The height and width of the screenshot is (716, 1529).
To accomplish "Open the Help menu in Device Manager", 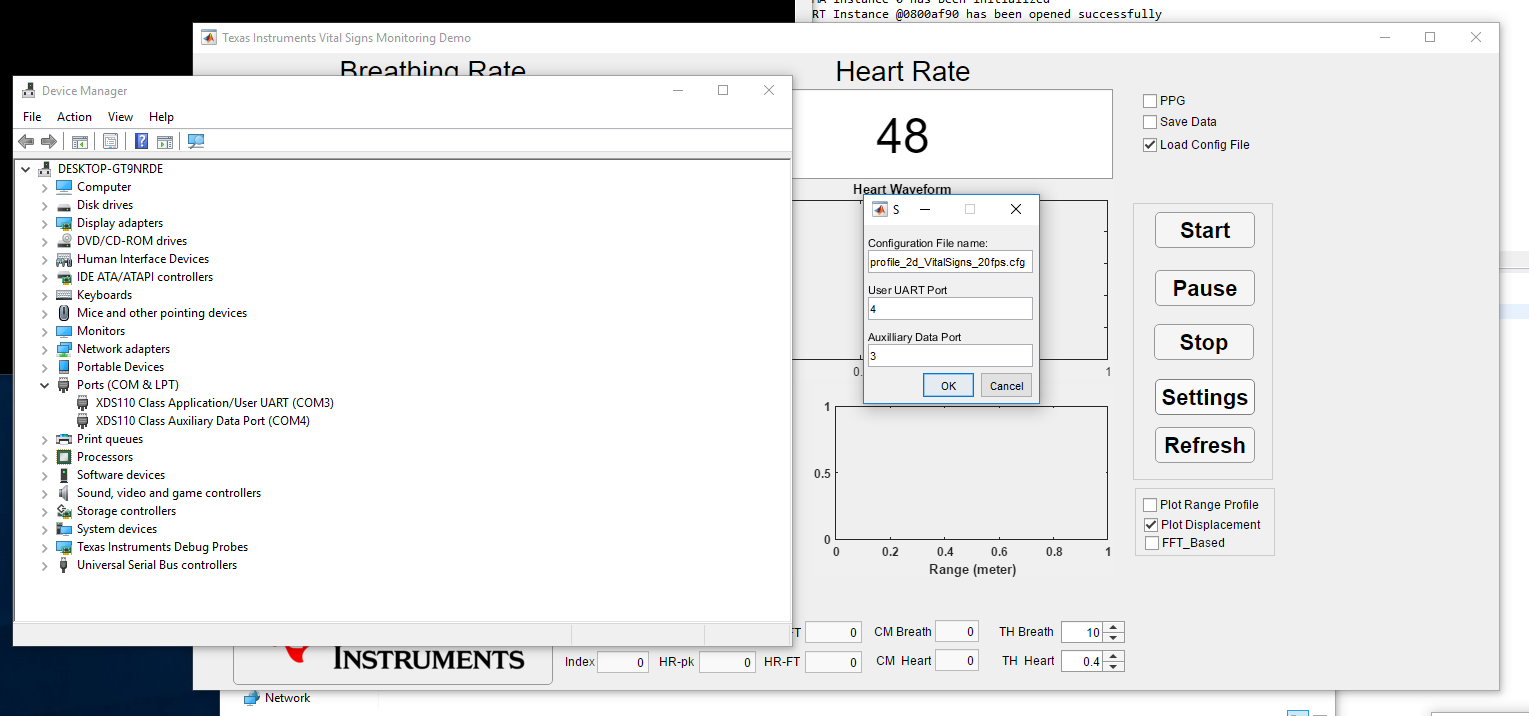I will tap(161, 117).
